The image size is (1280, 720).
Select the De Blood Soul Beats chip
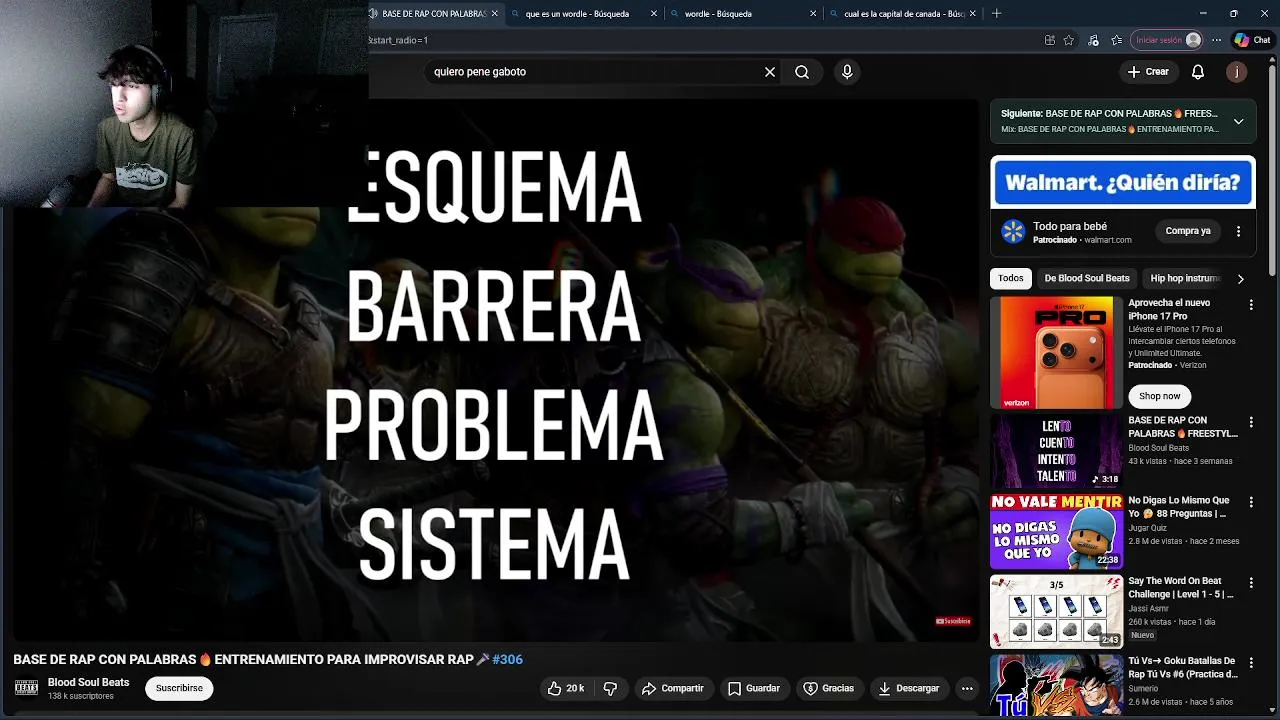(x=1087, y=278)
